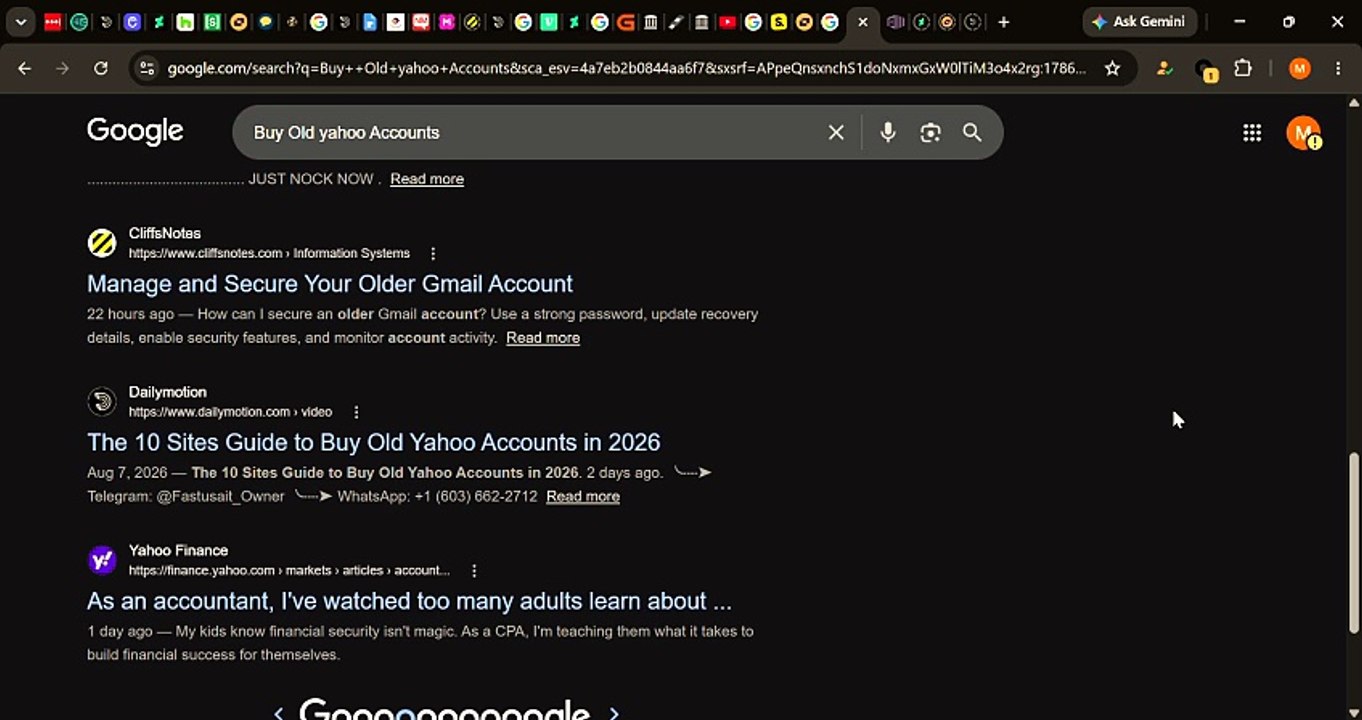This screenshot has height=720, width=1362.
Task: Click Read more in the Dailymotion snippet
Action: tap(583, 497)
